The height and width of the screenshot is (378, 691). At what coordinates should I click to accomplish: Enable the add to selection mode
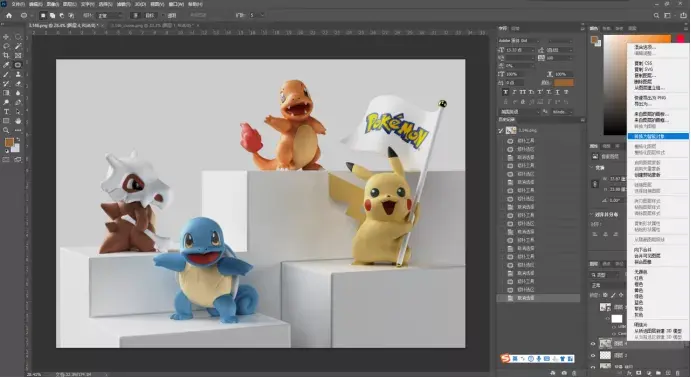tap(52, 15)
